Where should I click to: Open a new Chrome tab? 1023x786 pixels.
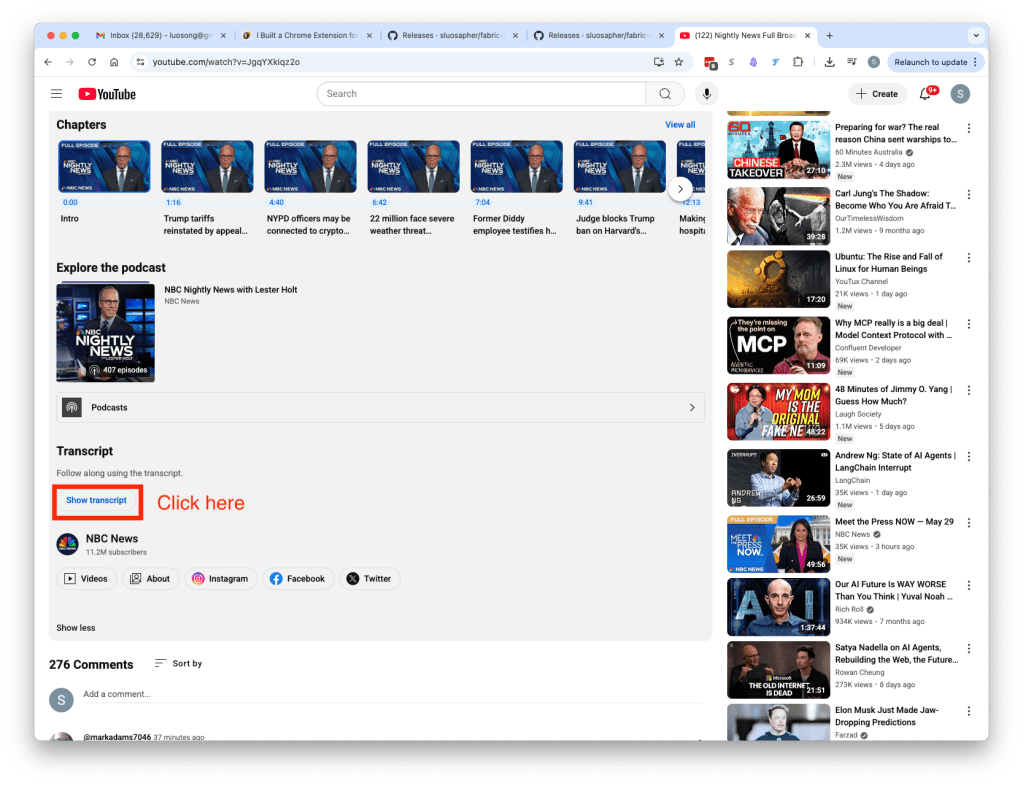(x=829, y=35)
